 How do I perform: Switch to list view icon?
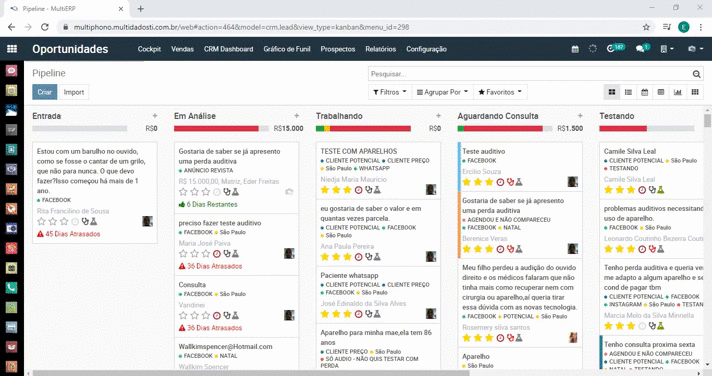[x=628, y=92]
